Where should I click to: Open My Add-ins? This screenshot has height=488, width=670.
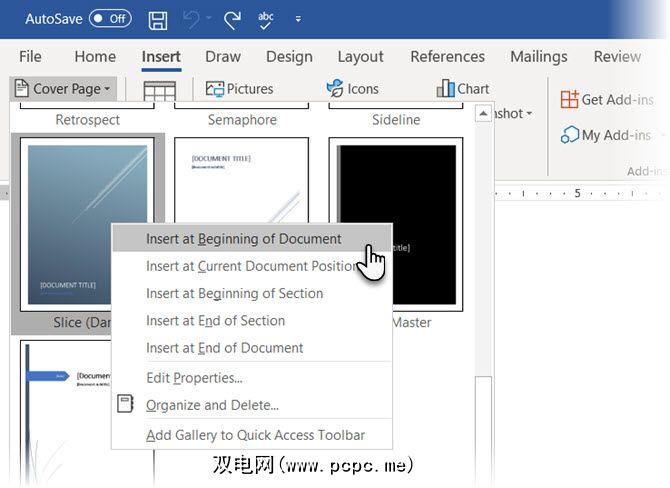(x=605, y=135)
